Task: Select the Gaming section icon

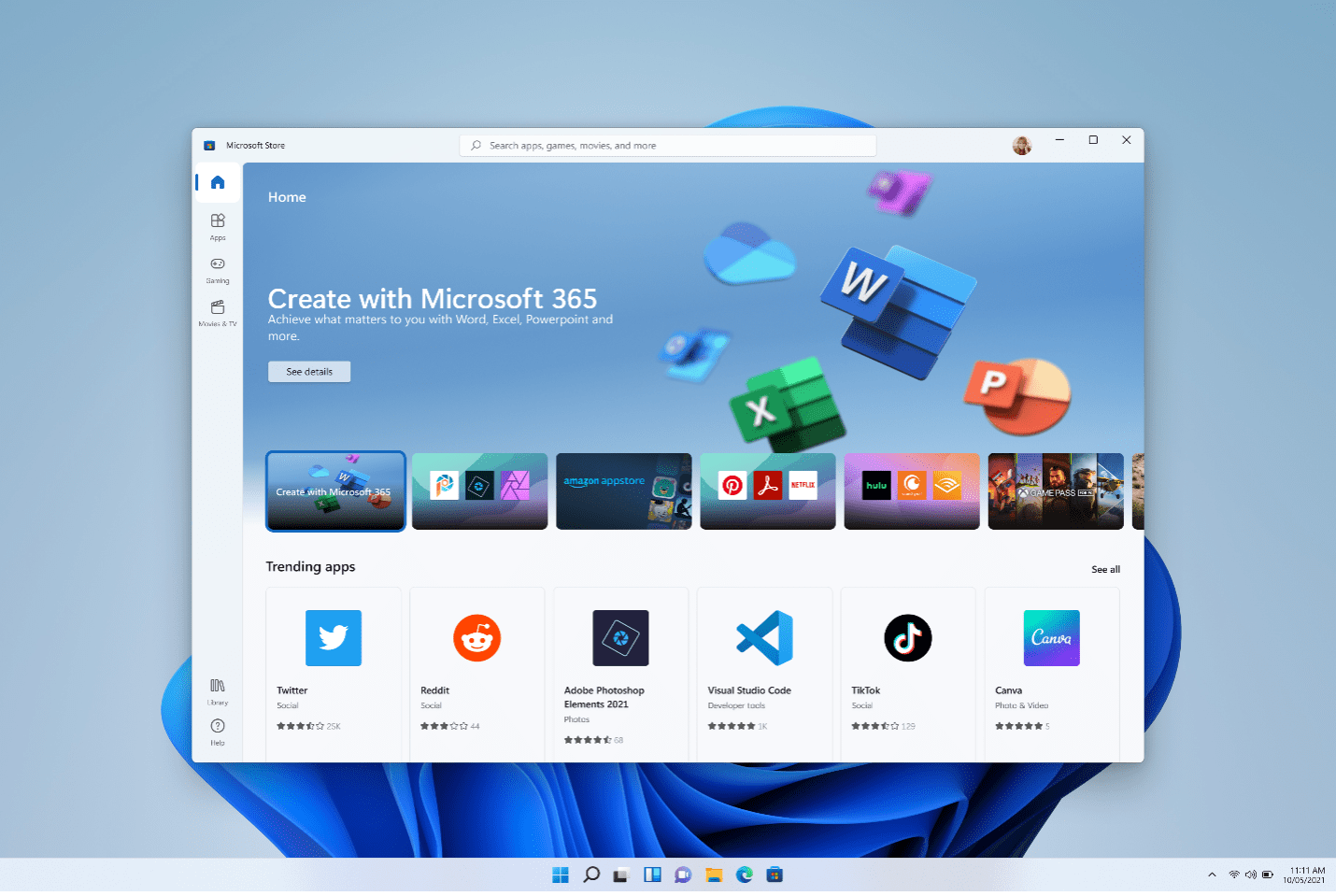Action: pos(217,270)
